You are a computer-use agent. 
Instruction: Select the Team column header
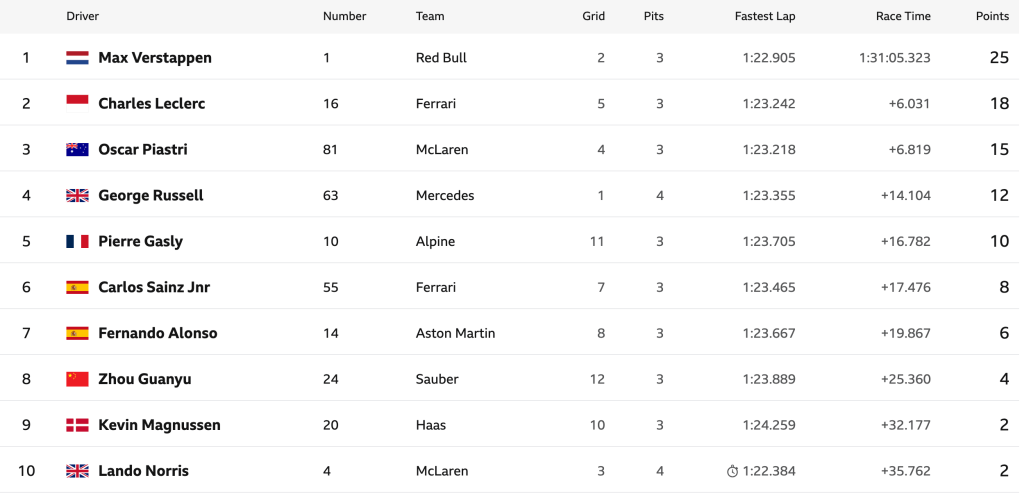(430, 16)
